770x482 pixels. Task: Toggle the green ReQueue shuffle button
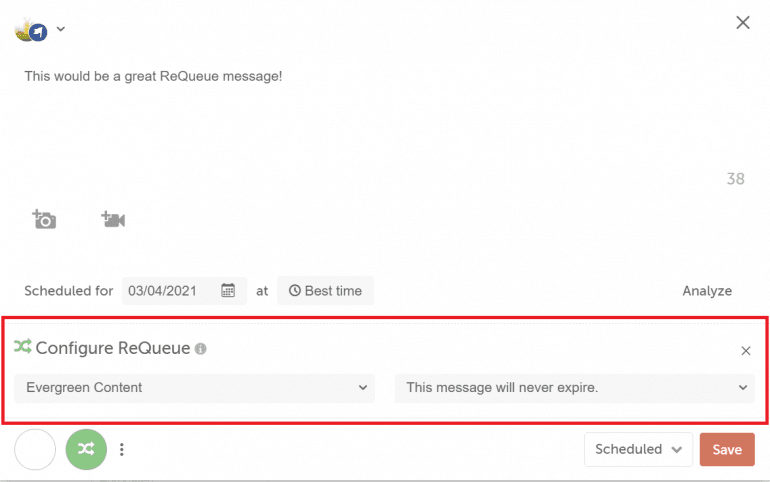(x=86, y=449)
